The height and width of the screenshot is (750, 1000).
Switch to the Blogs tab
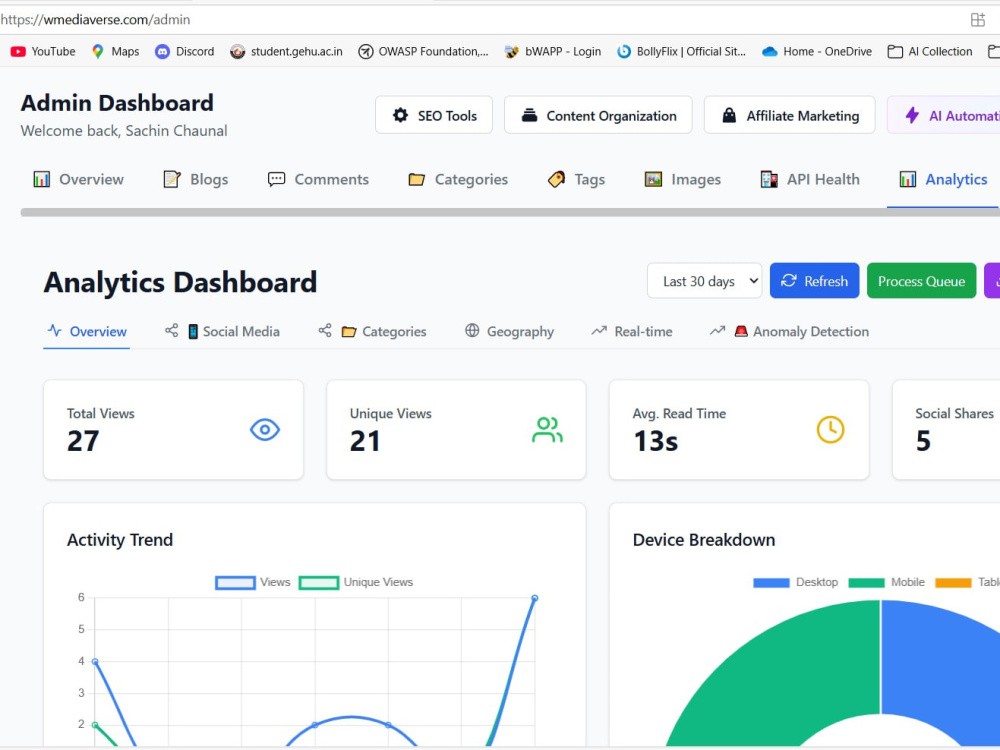196,180
